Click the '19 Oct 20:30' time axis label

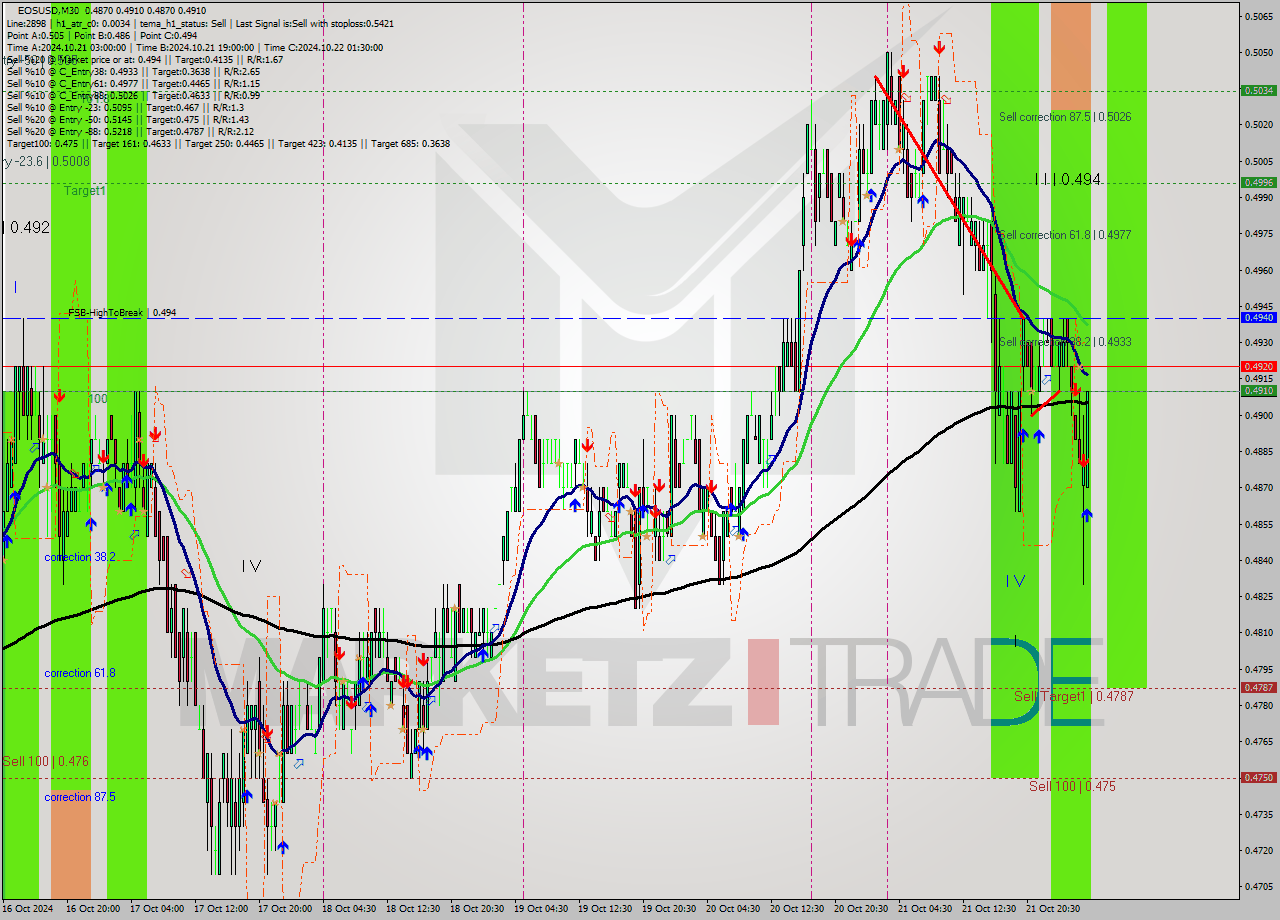[670, 909]
